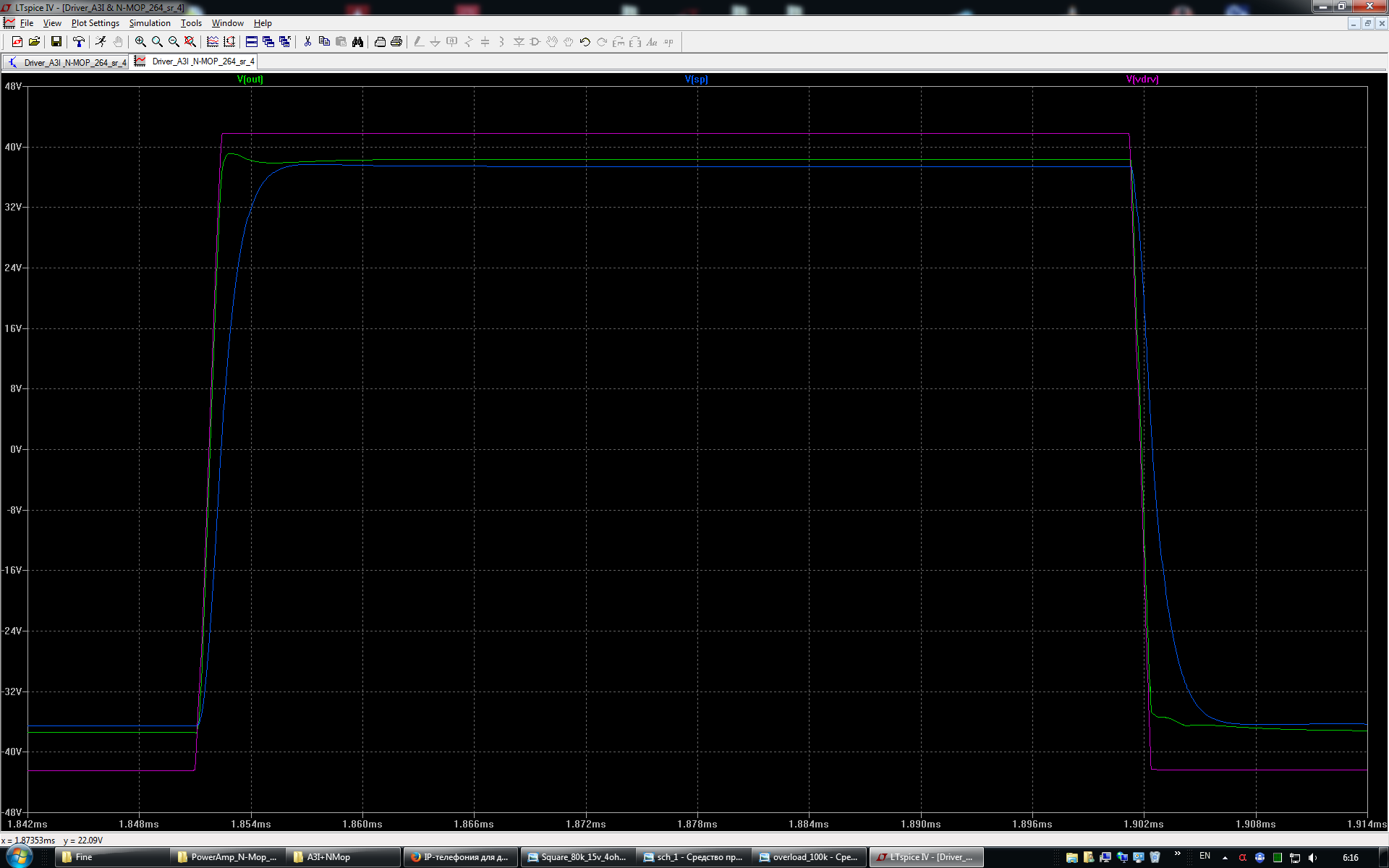Switch to Firefox IP-телефония taskbar window
The width and height of the screenshot is (1389, 868).
pyautogui.click(x=459, y=857)
